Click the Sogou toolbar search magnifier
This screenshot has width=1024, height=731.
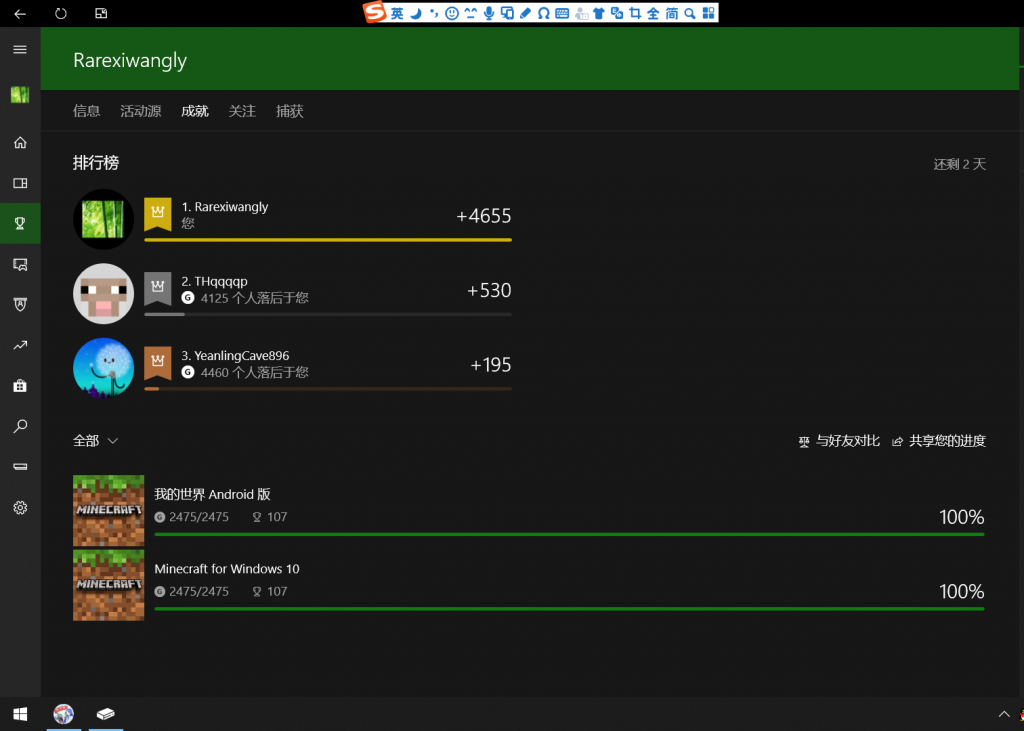click(x=690, y=13)
